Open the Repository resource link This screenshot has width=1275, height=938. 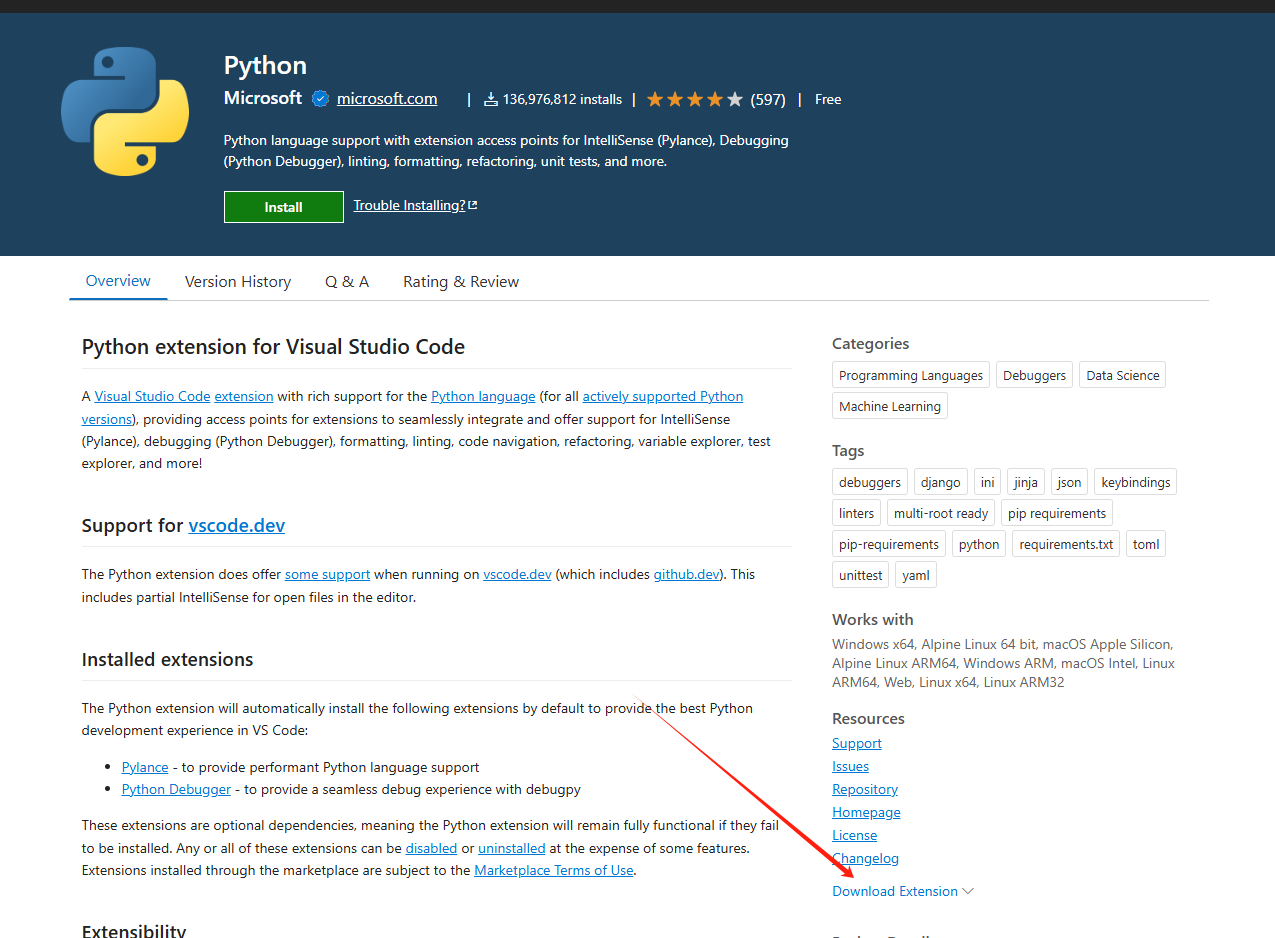865,790
